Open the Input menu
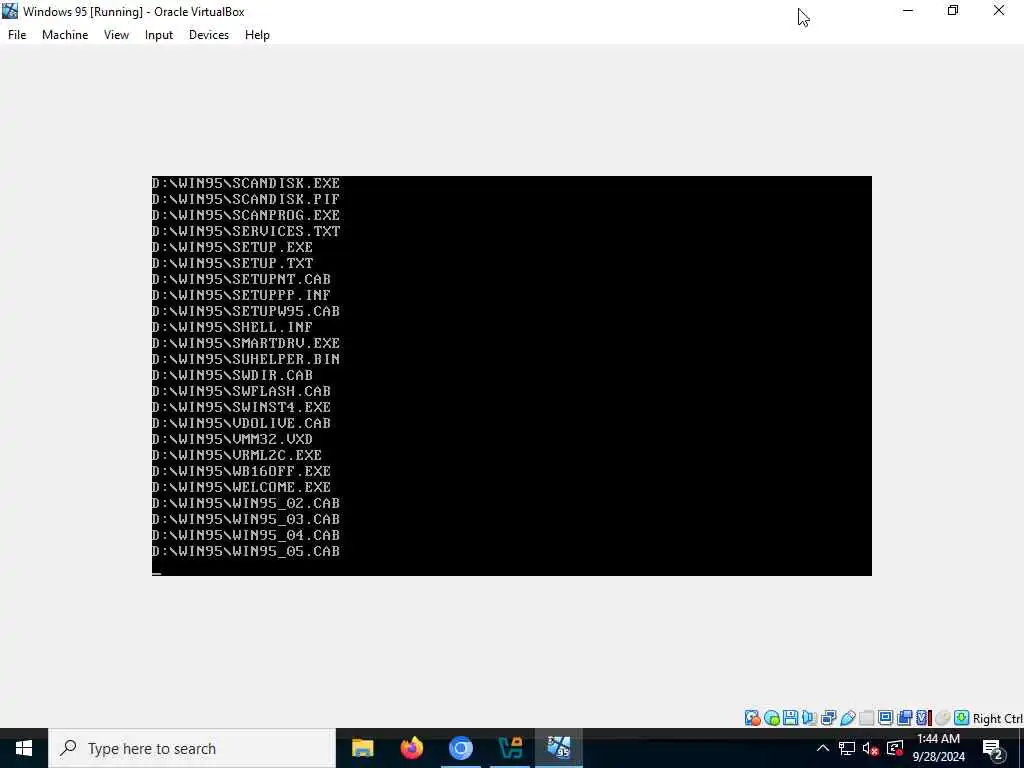1024x768 pixels. click(159, 35)
